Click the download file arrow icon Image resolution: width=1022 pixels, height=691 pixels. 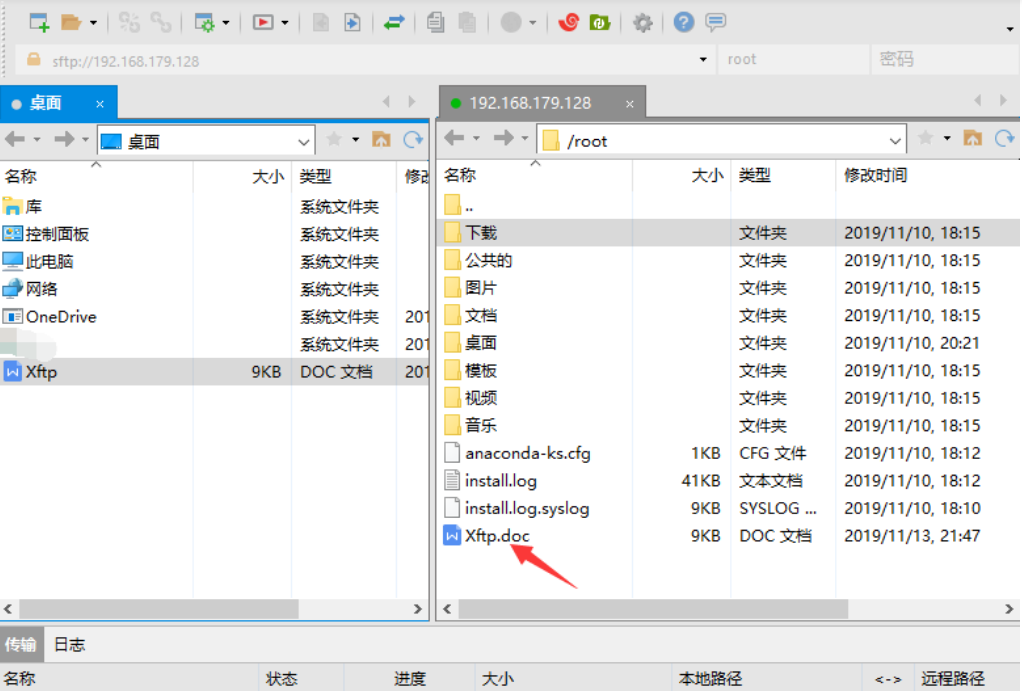[352, 23]
